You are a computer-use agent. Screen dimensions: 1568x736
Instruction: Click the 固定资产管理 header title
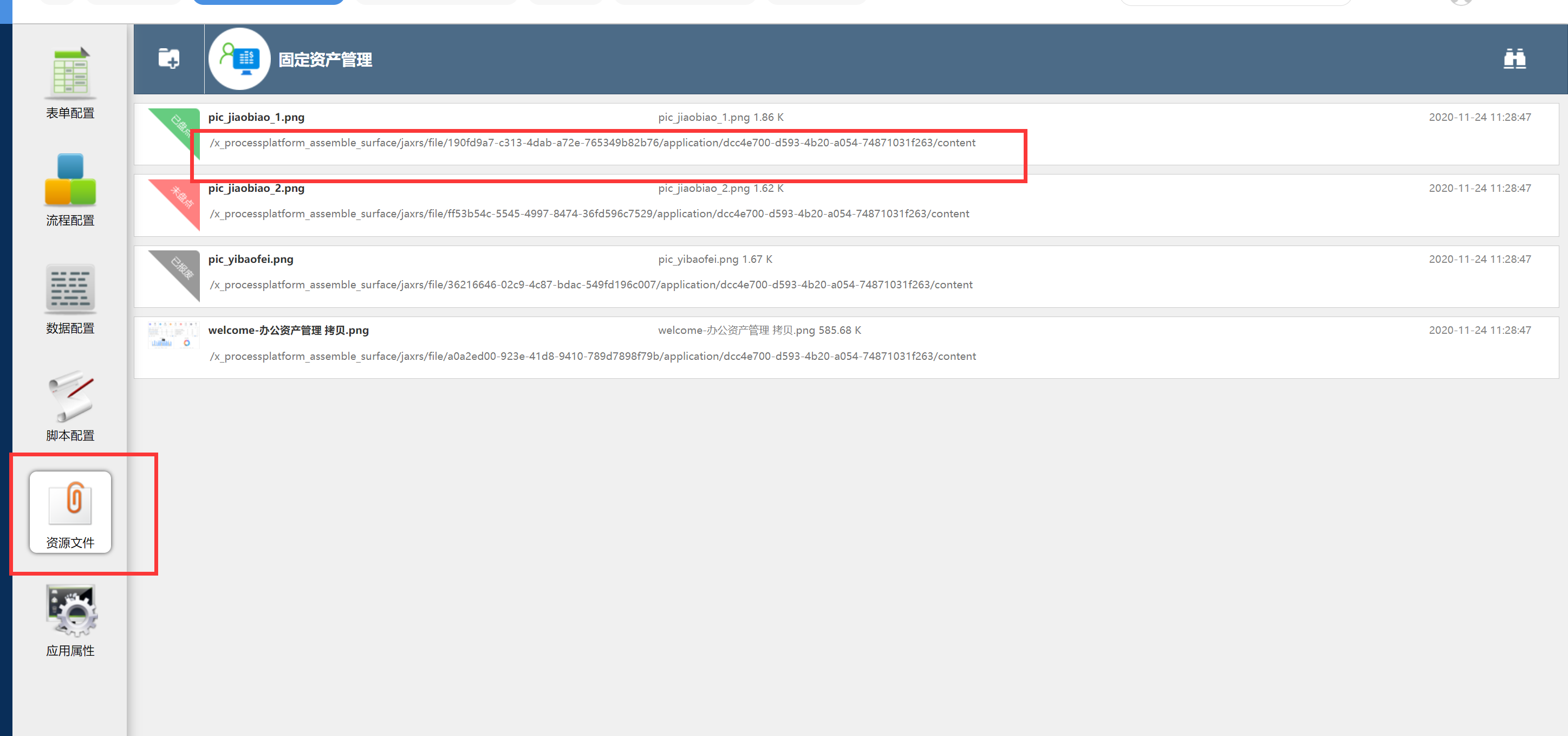point(325,60)
